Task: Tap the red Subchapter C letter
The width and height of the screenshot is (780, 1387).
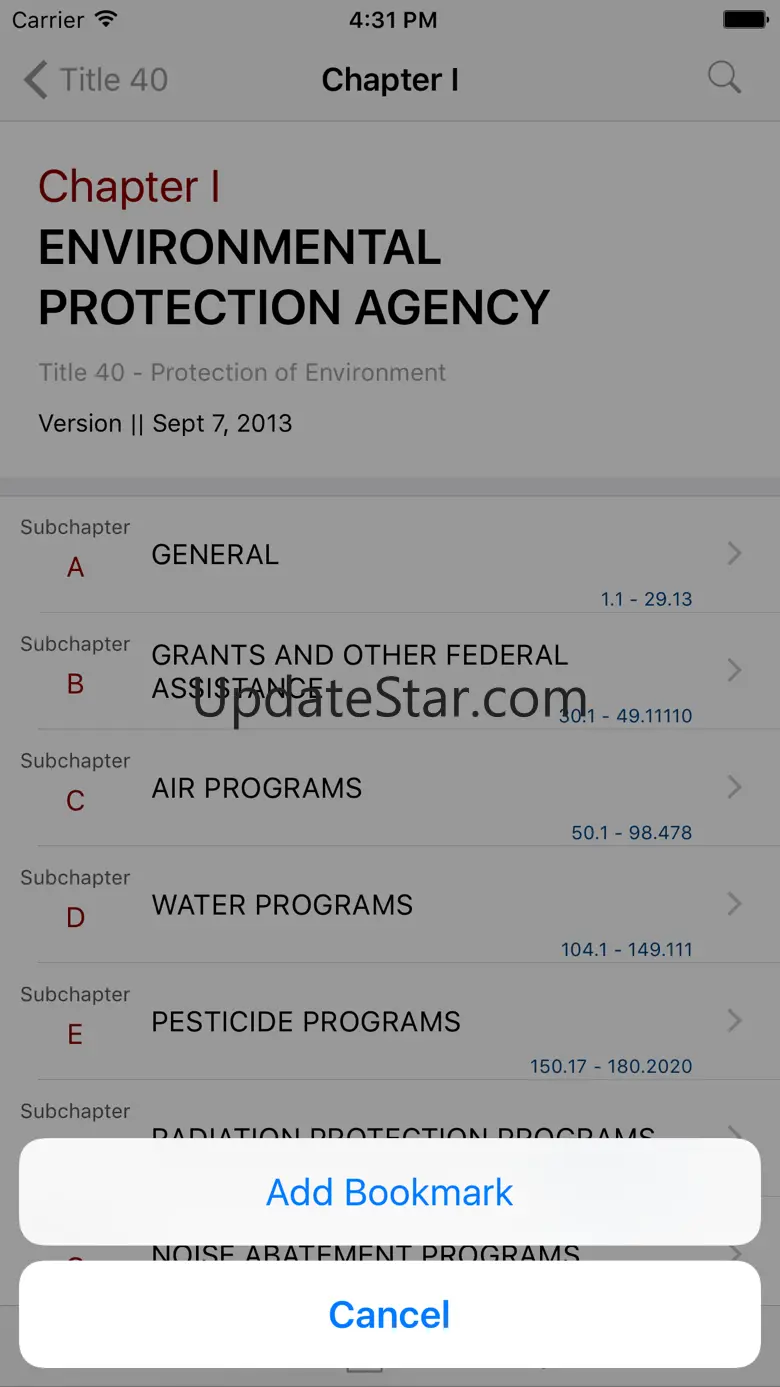Action: pyautogui.click(x=75, y=801)
